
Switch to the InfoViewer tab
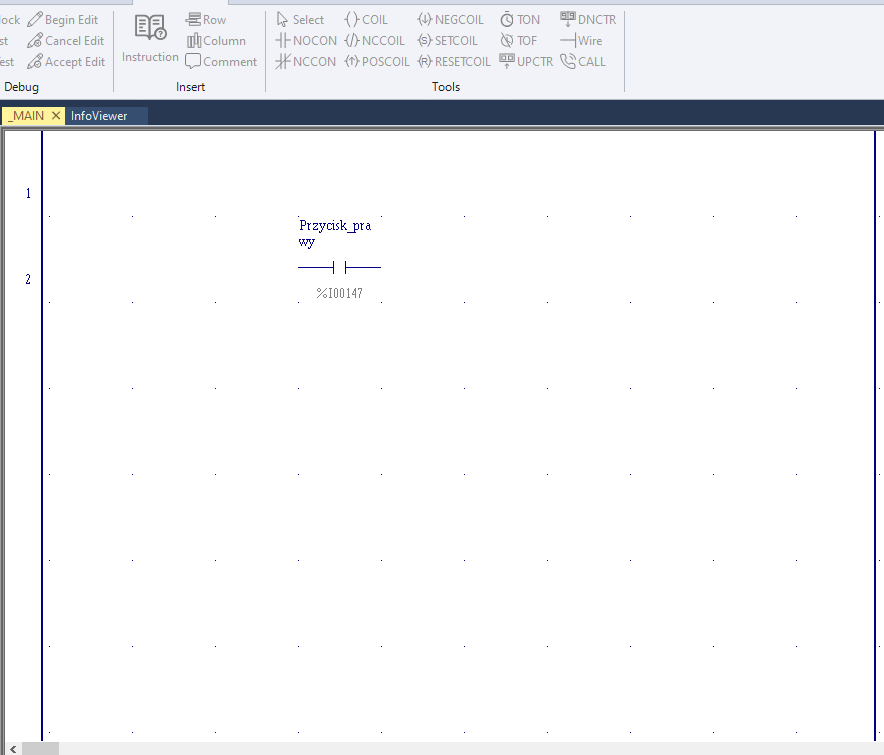tap(99, 116)
